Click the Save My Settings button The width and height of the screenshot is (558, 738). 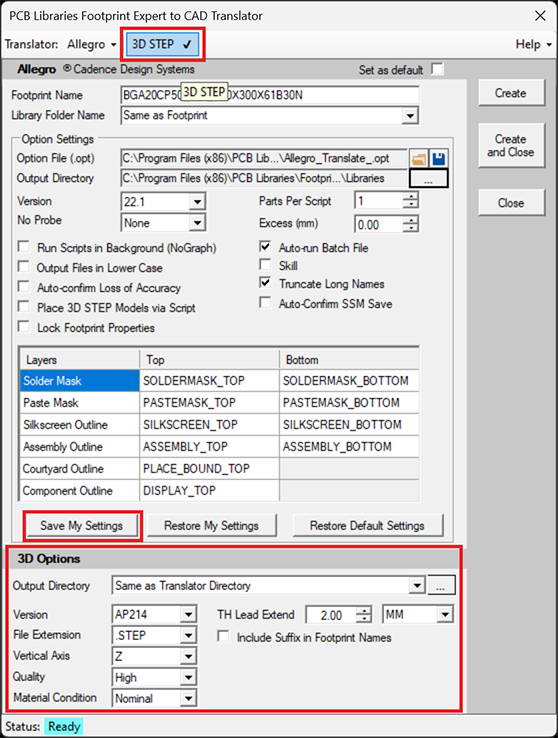point(82,526)
